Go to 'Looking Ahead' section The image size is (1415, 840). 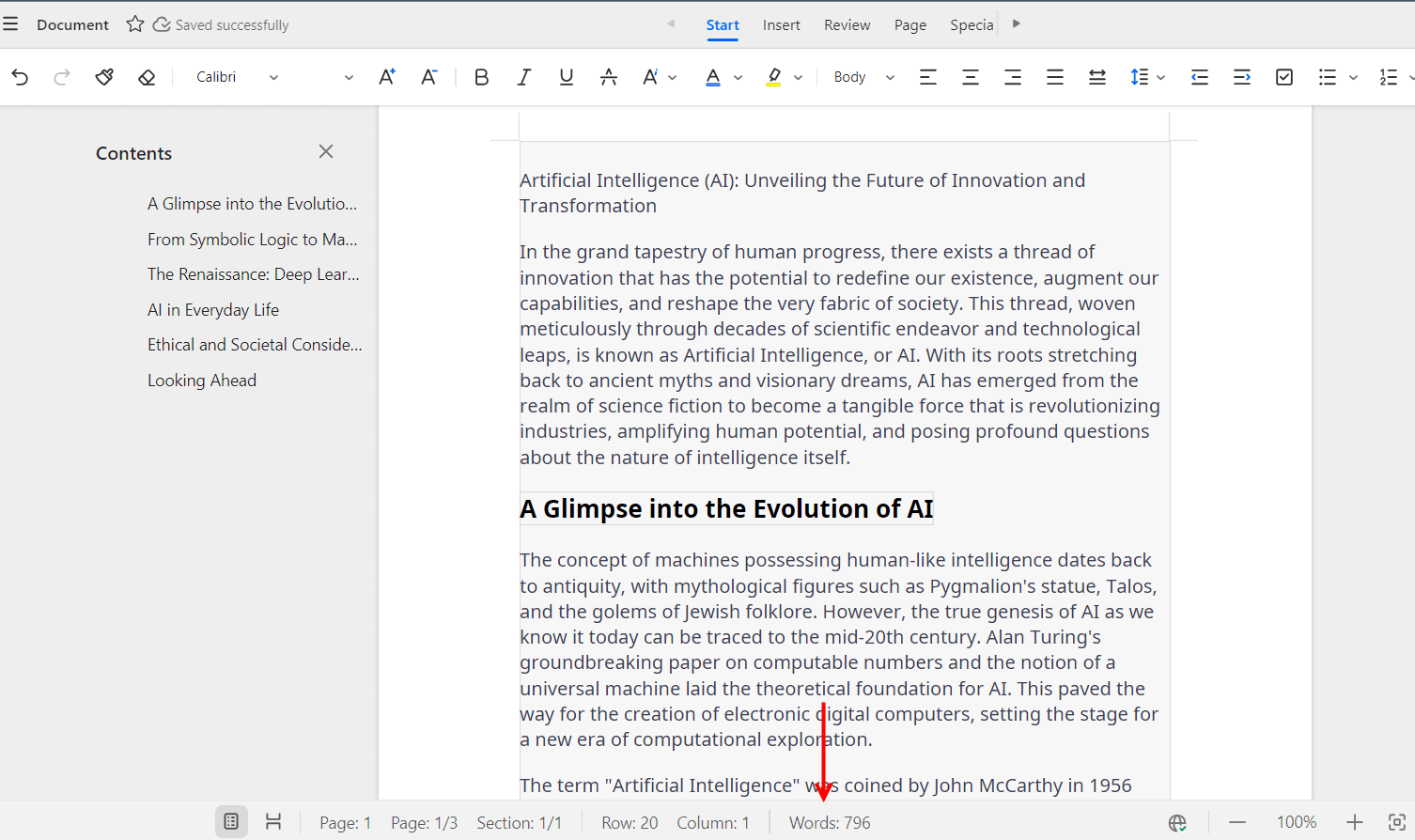click(202, 381)
